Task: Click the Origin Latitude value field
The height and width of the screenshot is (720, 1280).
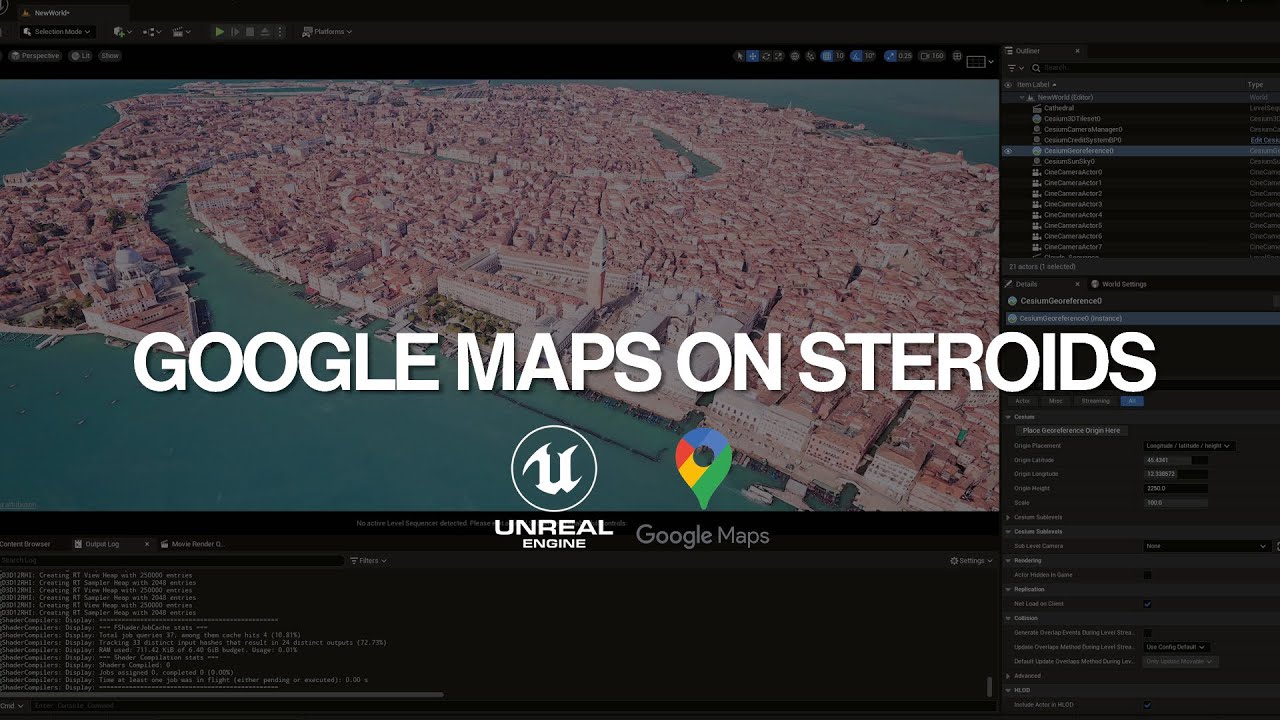Action: click(x=1176, y=460)
